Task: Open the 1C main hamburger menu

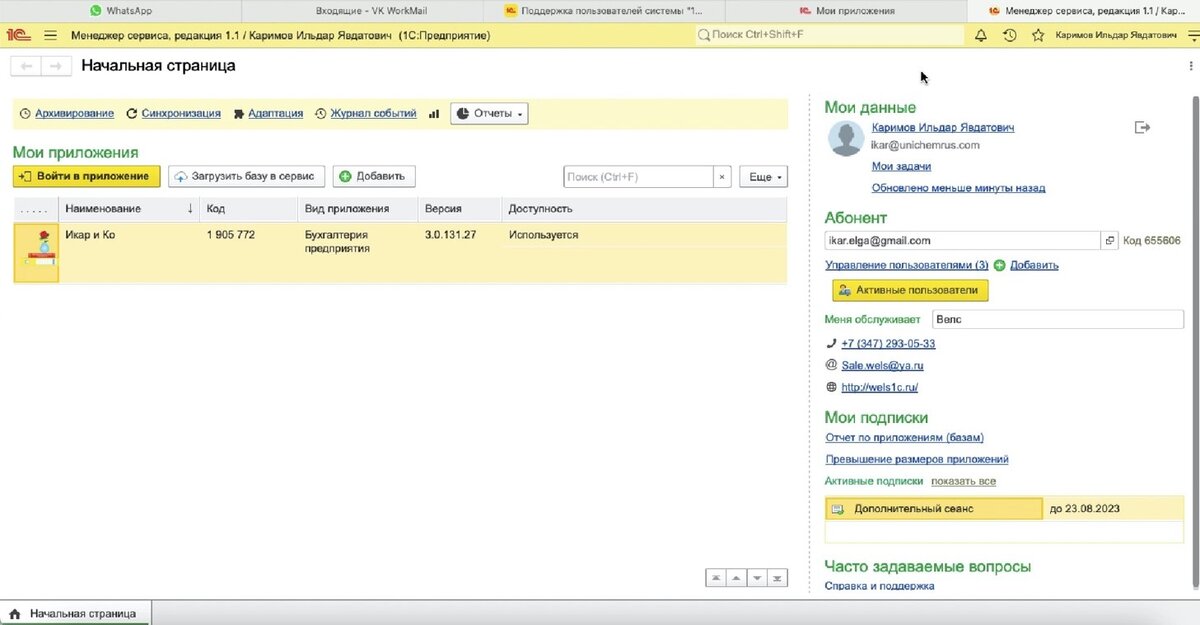Action: (x=50, y=35)
